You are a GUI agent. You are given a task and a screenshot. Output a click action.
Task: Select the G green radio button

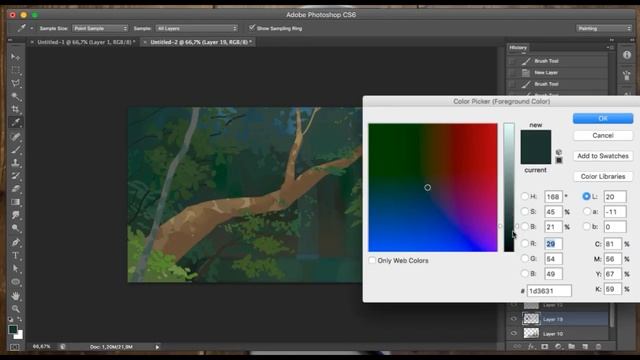525,258
